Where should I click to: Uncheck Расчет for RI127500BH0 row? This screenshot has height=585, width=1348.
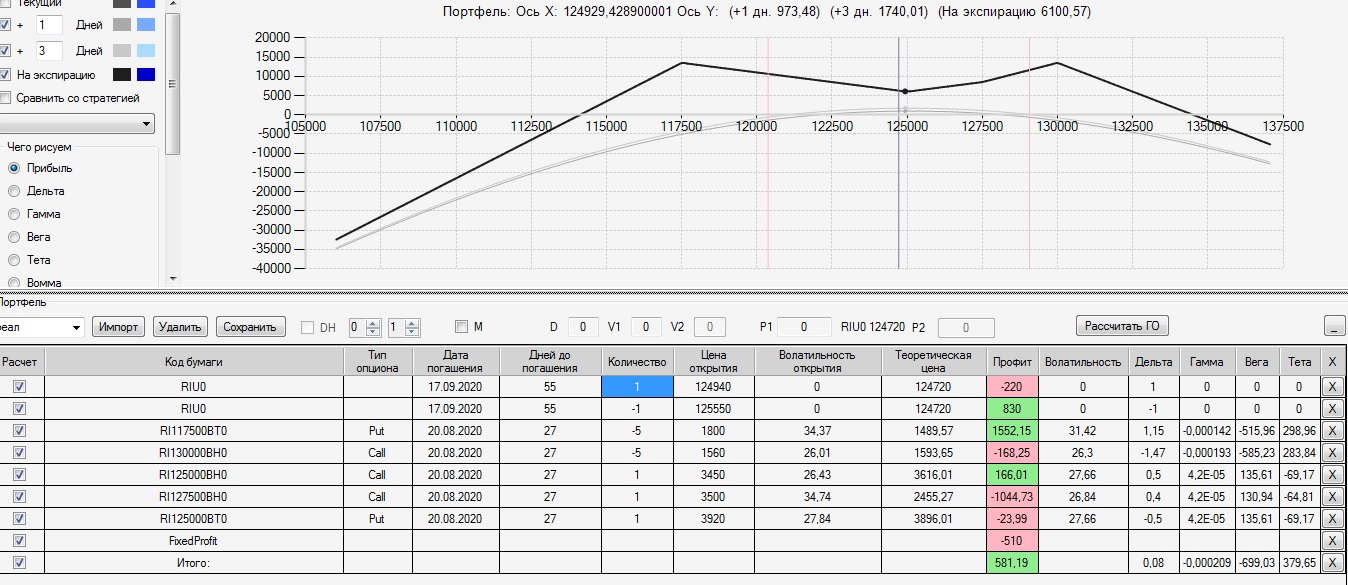[19, 496]
